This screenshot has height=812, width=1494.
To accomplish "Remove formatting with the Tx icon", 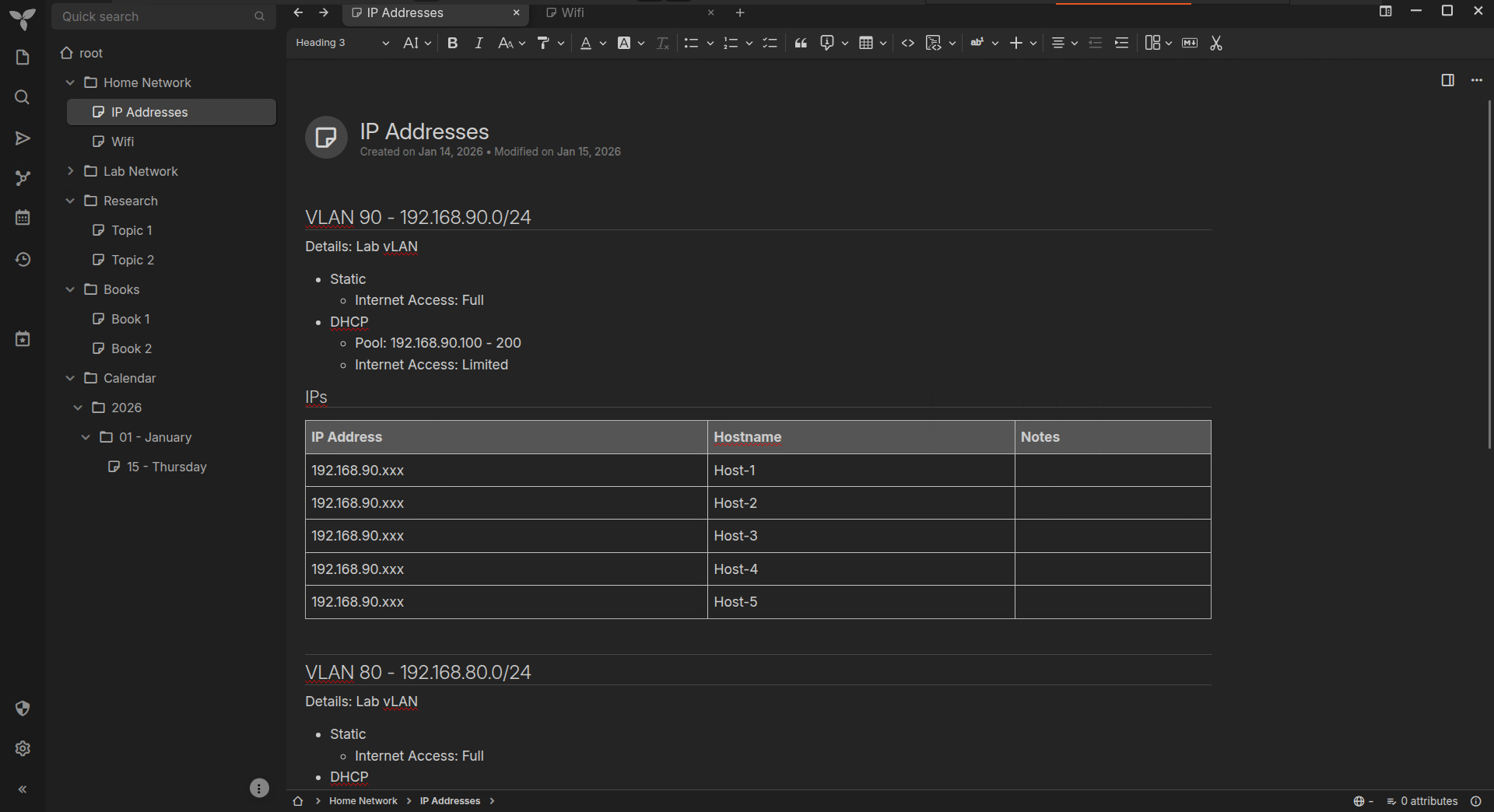I will (662, 43).
